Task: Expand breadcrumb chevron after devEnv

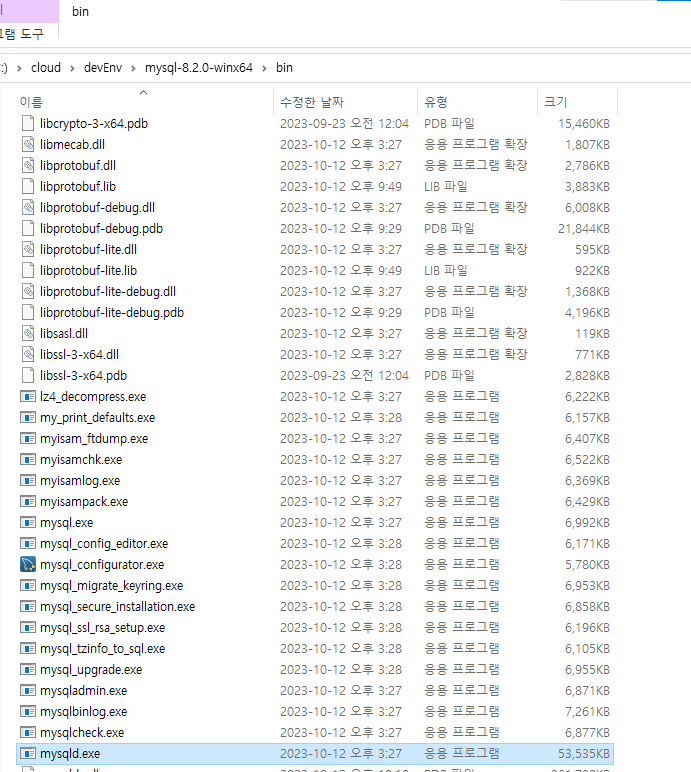Action: tap(133, 68)
